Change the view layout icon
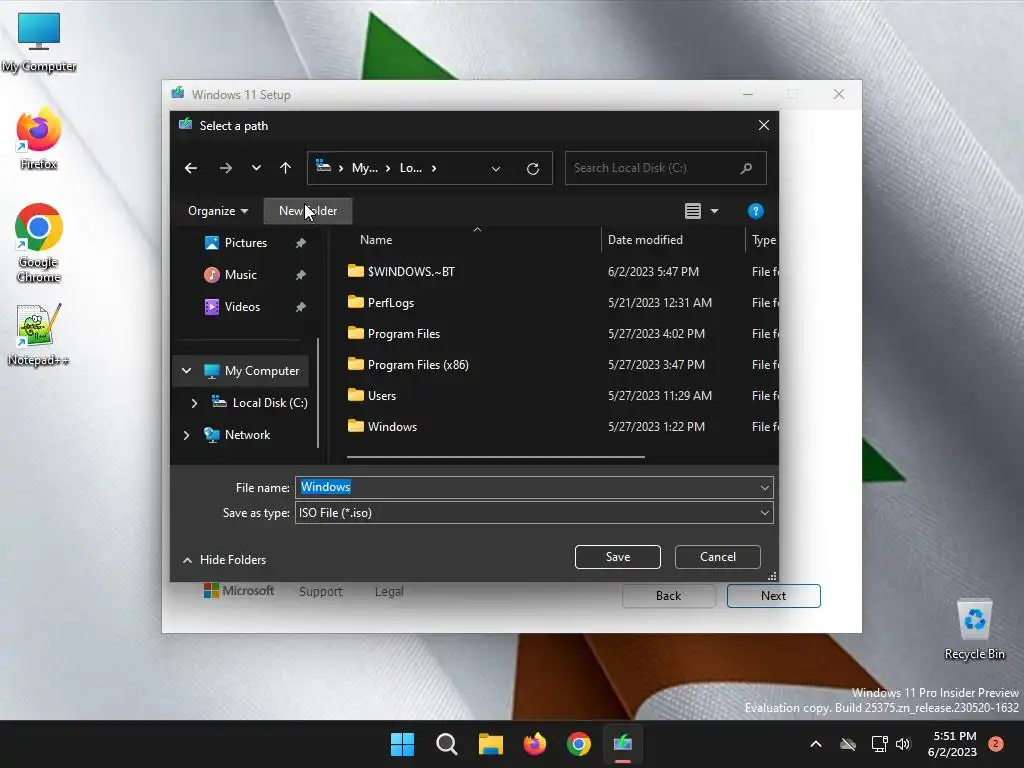The height and width of the screenshot is (768, 1024). [x=693, y=211]
